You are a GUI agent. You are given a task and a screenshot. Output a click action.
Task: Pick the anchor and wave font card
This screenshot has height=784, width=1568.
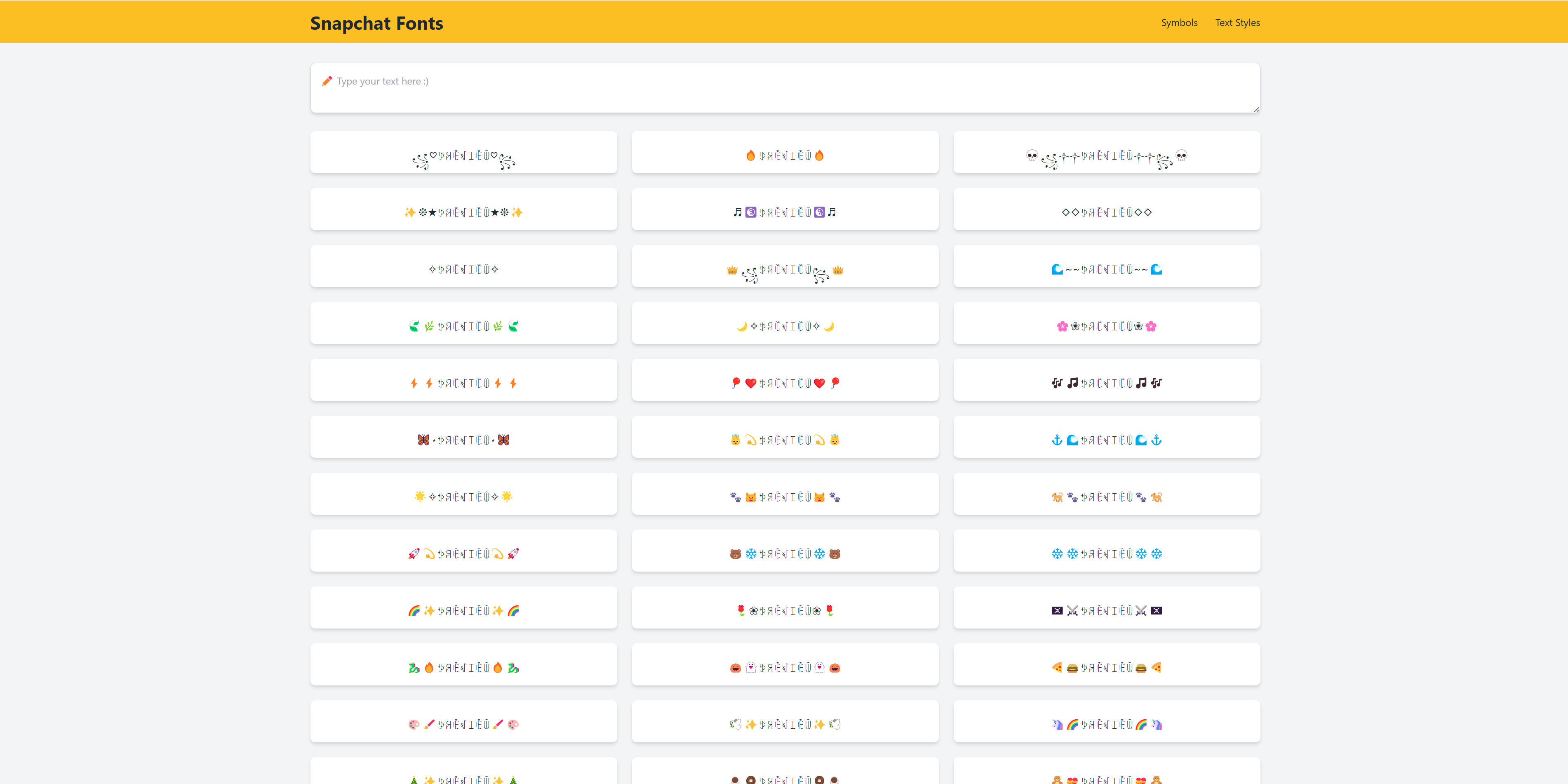[1107, 436]
